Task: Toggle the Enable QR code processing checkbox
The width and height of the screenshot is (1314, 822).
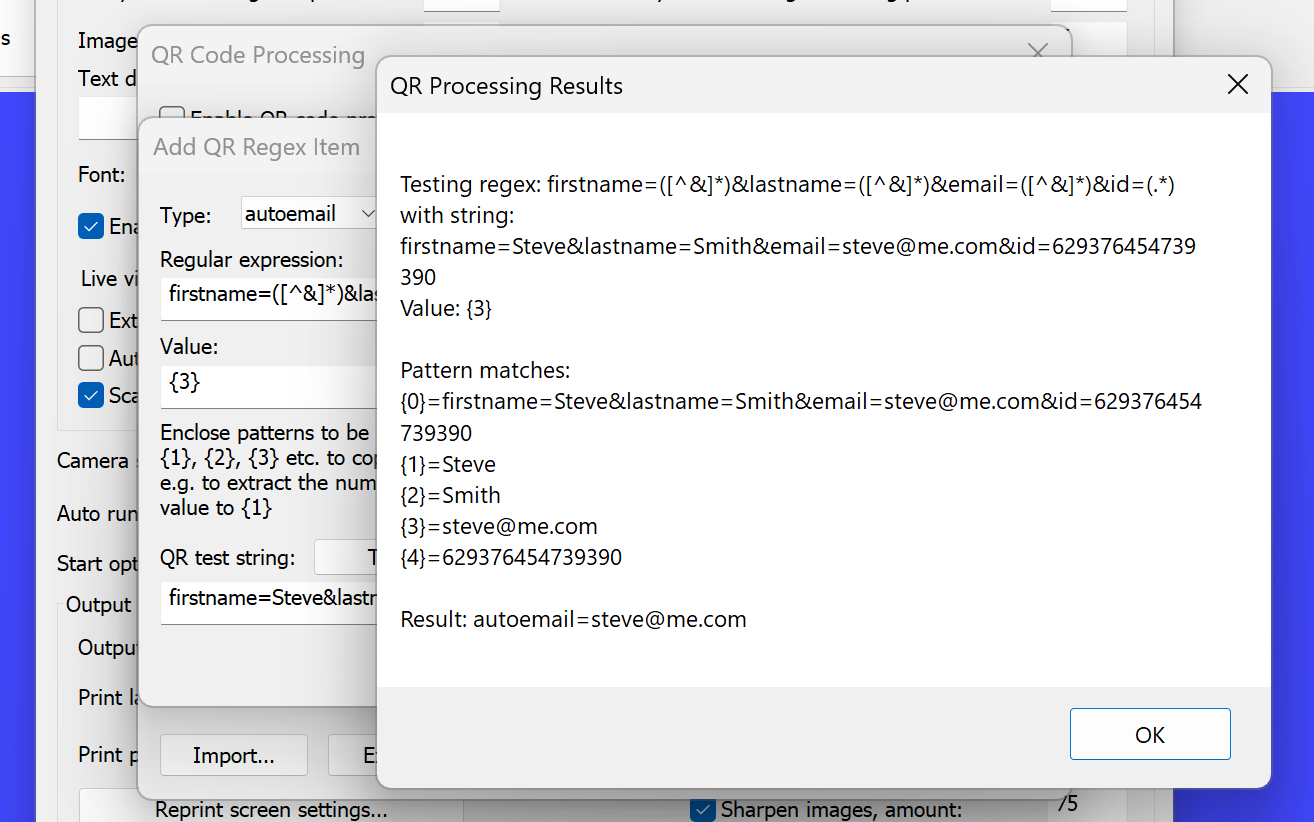Action: (171, 115)
